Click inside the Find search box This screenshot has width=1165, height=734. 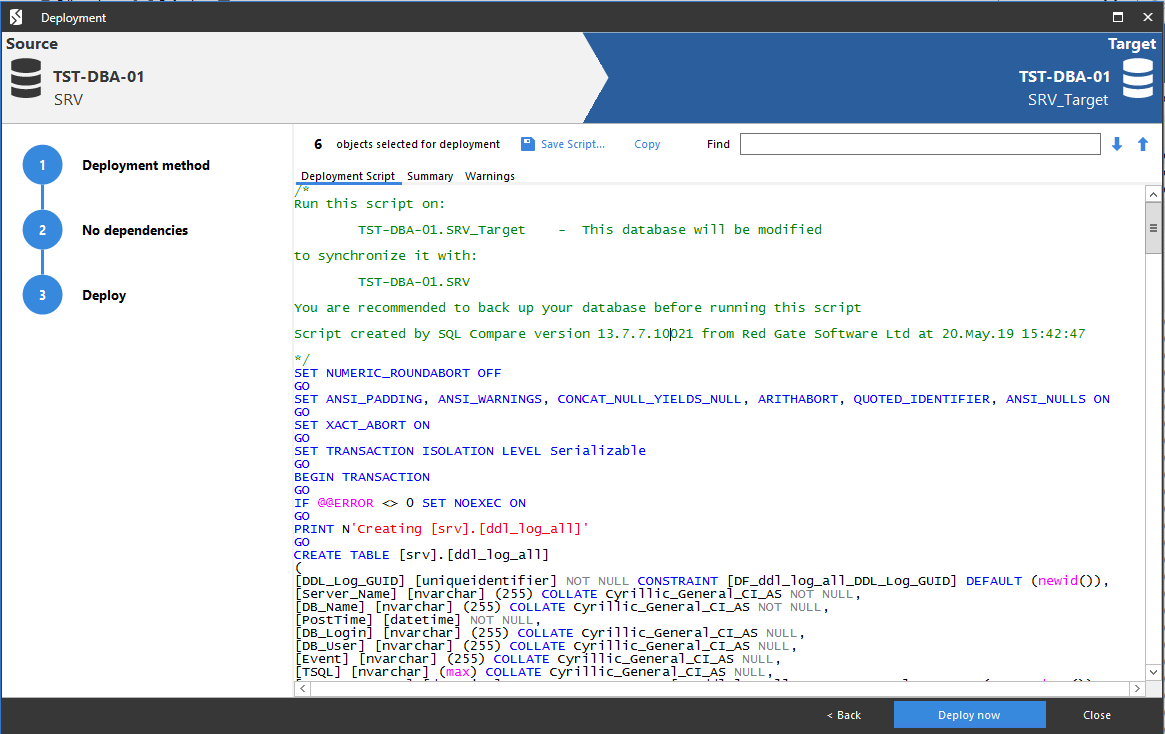918,143
